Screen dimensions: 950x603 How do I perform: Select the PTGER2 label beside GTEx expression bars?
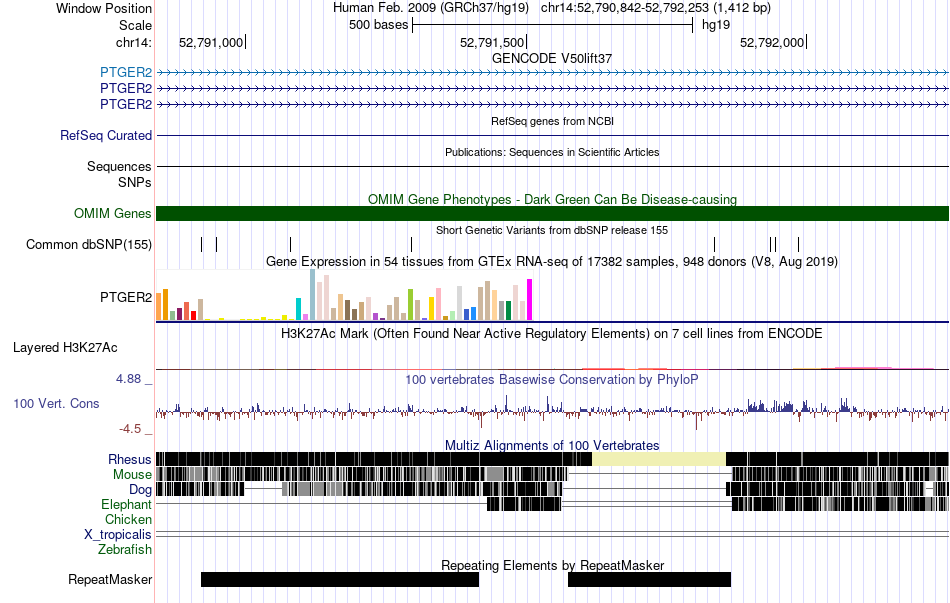126,297
